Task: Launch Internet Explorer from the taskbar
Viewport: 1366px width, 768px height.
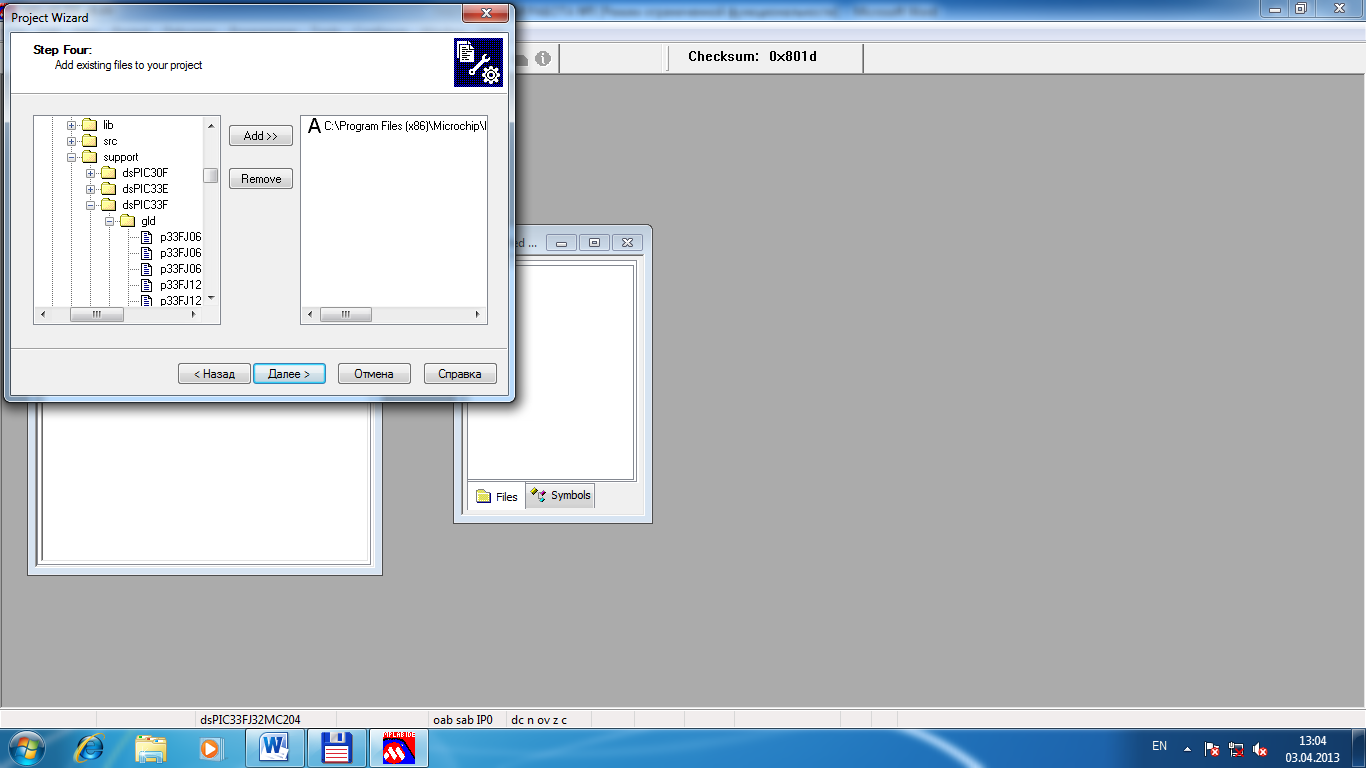Action: click(90, 748)
